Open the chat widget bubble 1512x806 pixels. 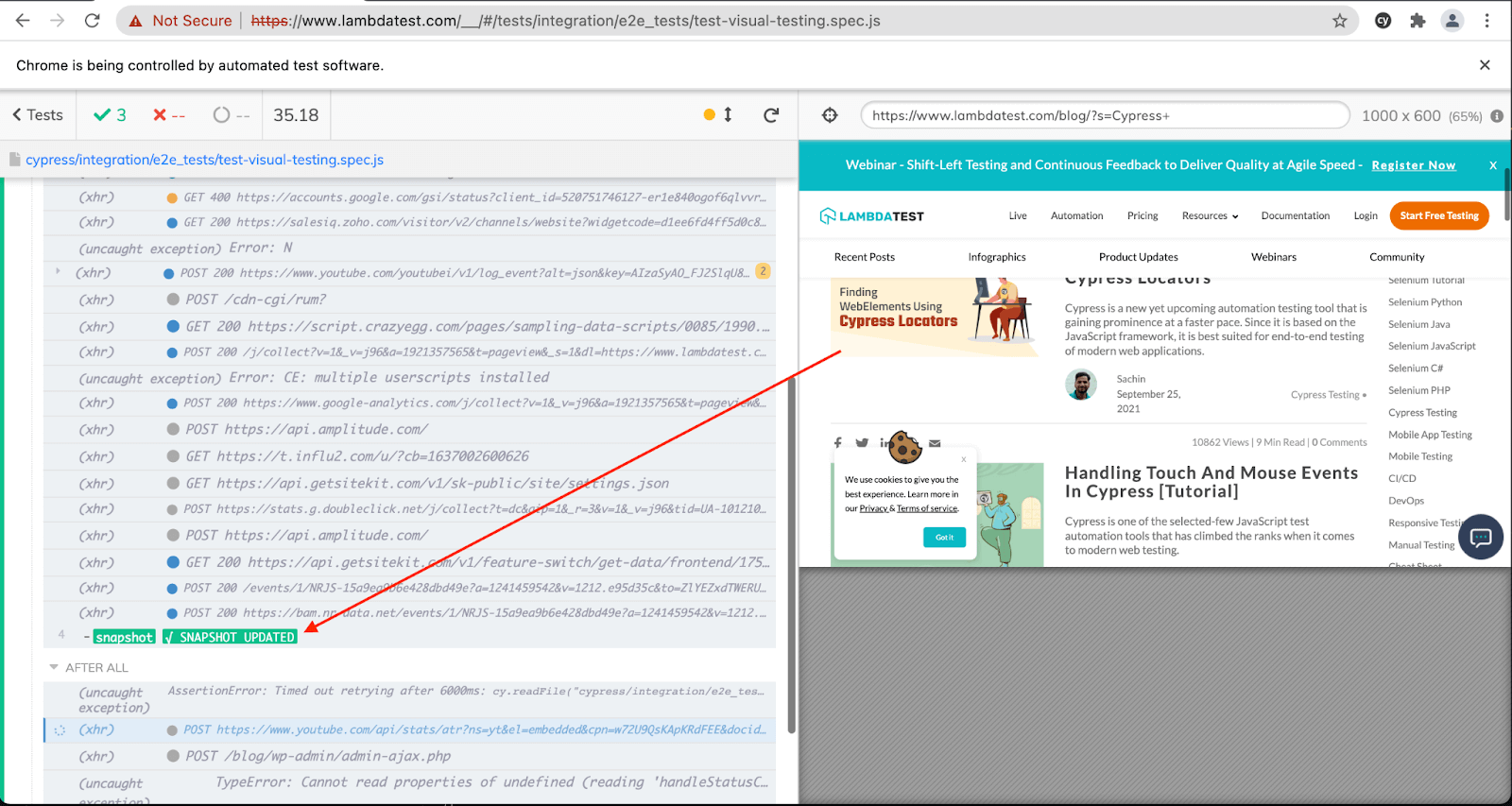pos(1481,537)
